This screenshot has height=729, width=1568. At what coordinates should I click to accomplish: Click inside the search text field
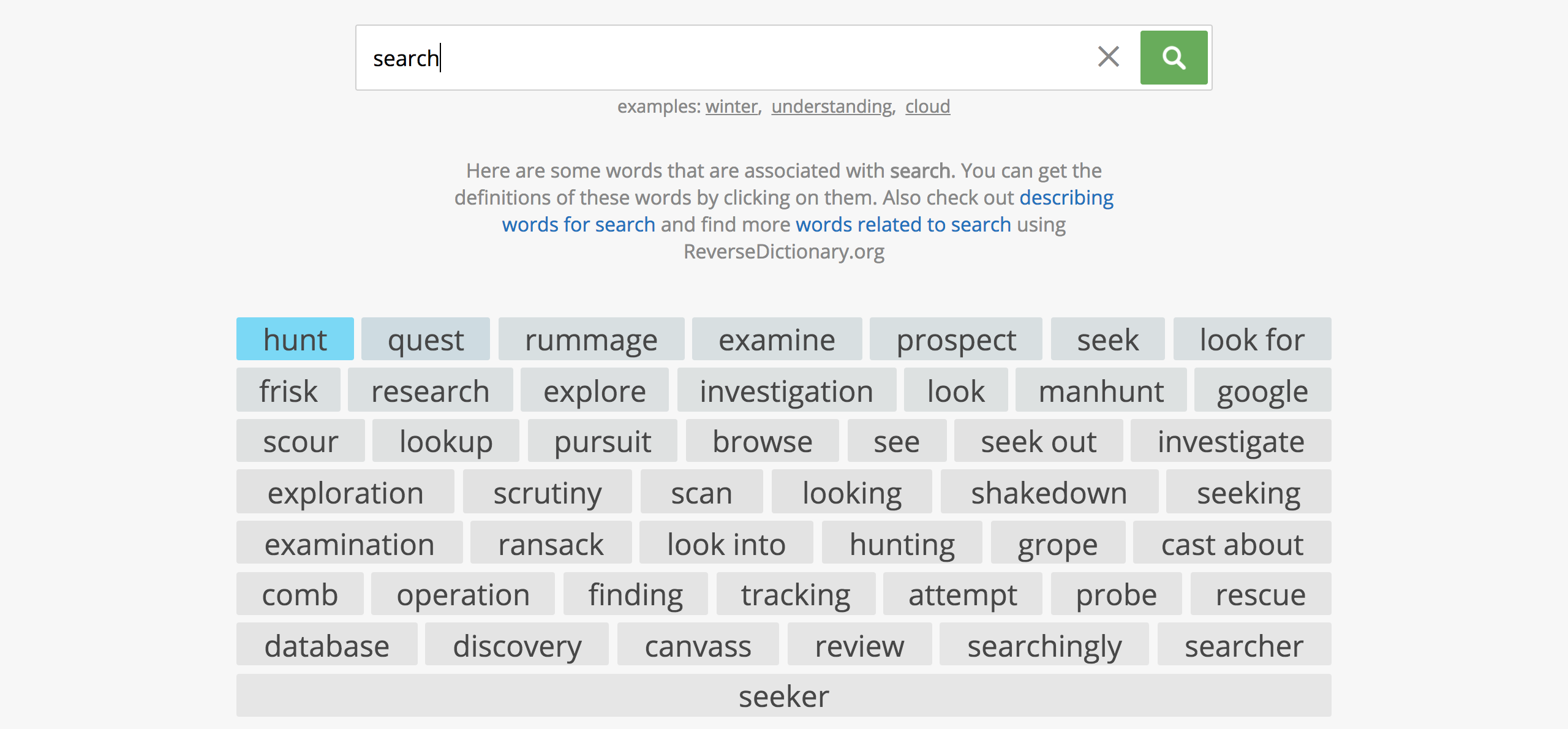click(723, 58)
